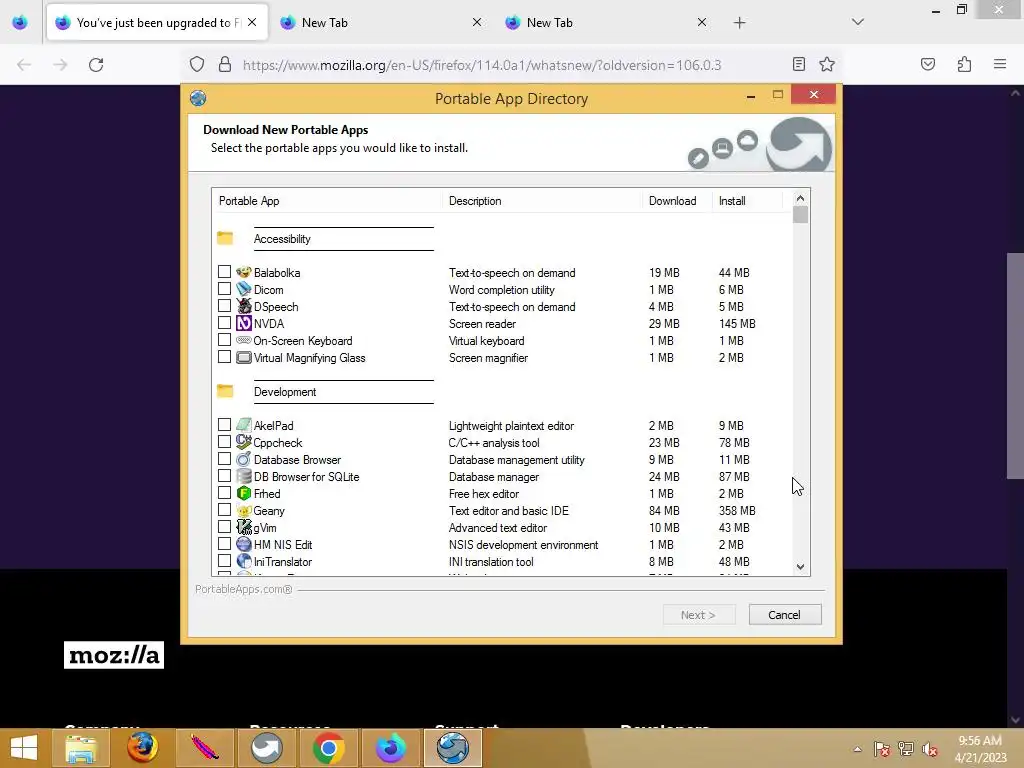Check the IniTranslator checkbox
1024x768 pixels.
pos(224,561)
